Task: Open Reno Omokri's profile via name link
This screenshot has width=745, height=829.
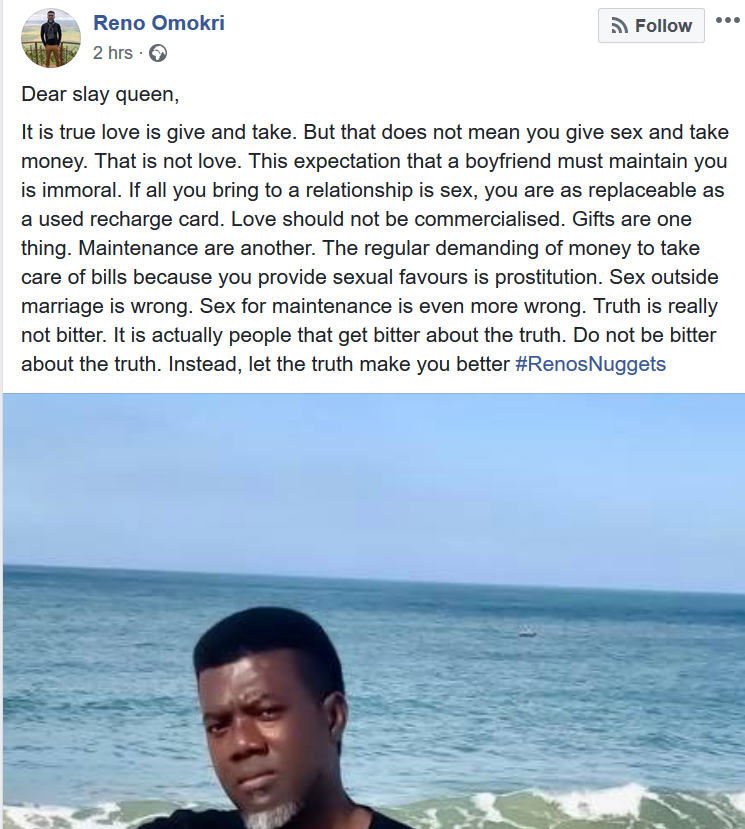Action: [159, 23]
